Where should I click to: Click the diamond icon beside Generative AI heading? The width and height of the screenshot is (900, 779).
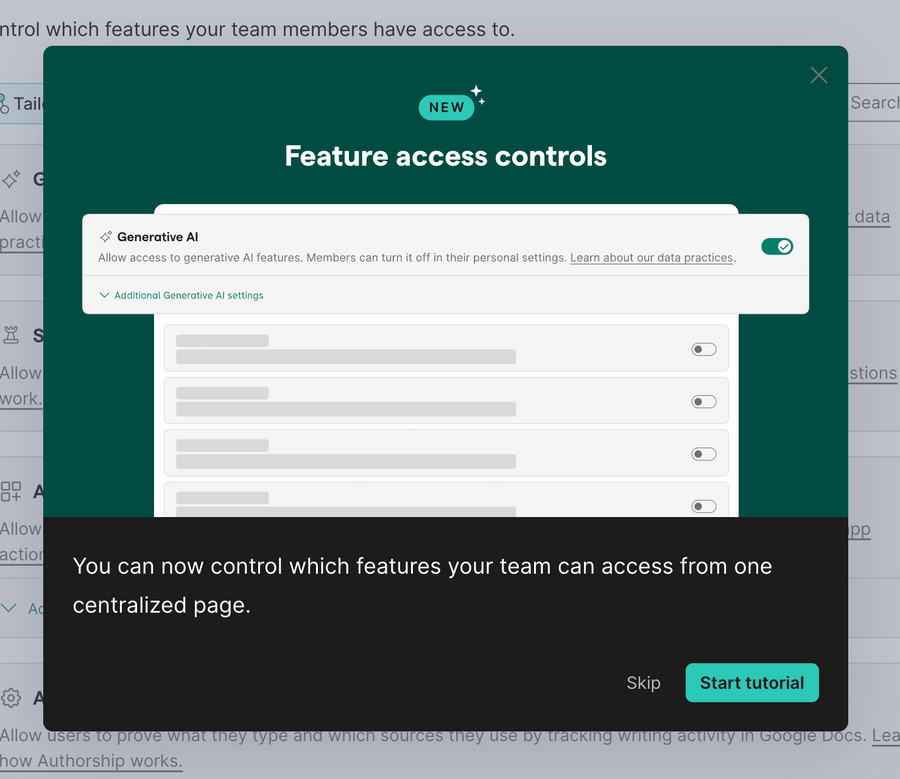click(104, 236)
